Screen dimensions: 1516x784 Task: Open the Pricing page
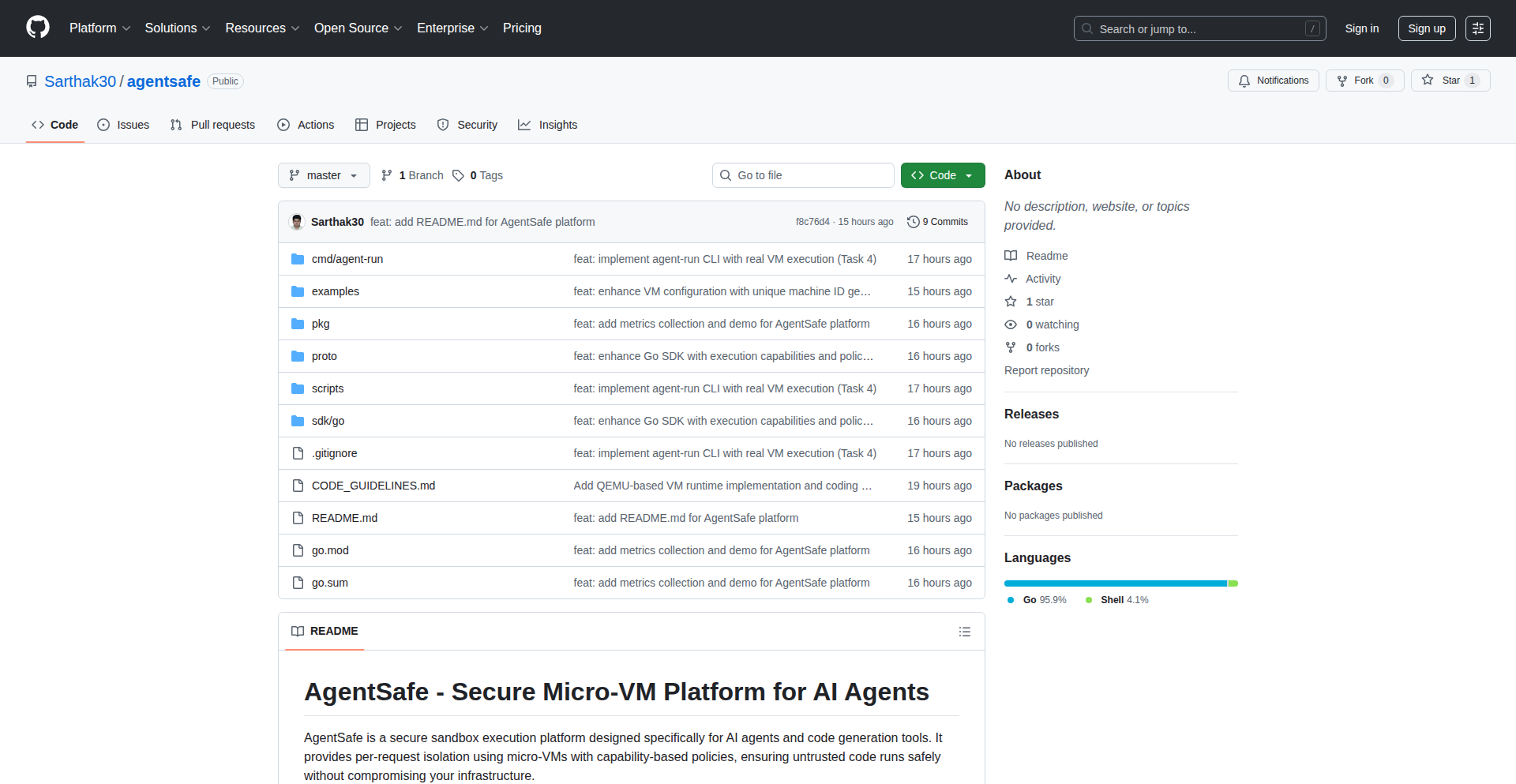(x=522, y=28)
